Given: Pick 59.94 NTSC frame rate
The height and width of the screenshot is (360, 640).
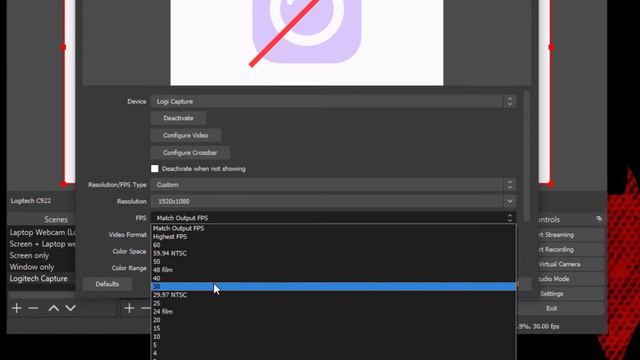Looking at the screenshot, I should 333,253.
